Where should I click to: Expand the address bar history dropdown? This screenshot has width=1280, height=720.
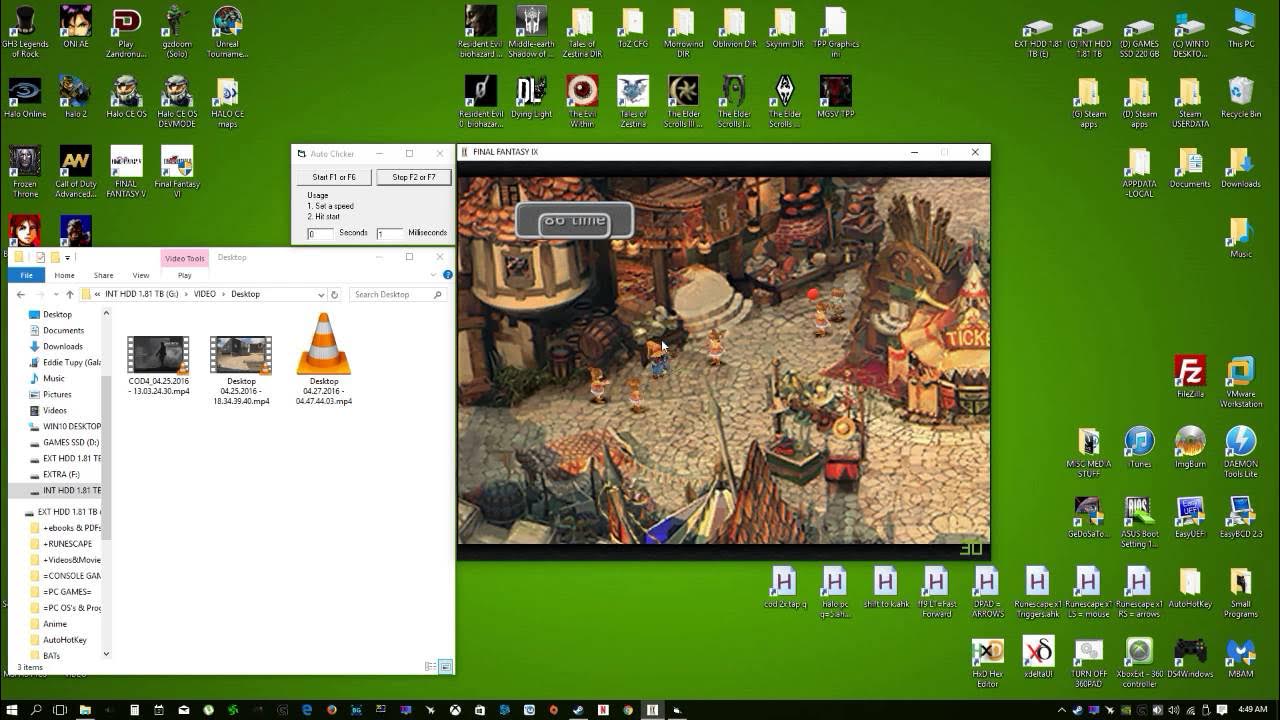pyautogui.click(x=321, y=294)
